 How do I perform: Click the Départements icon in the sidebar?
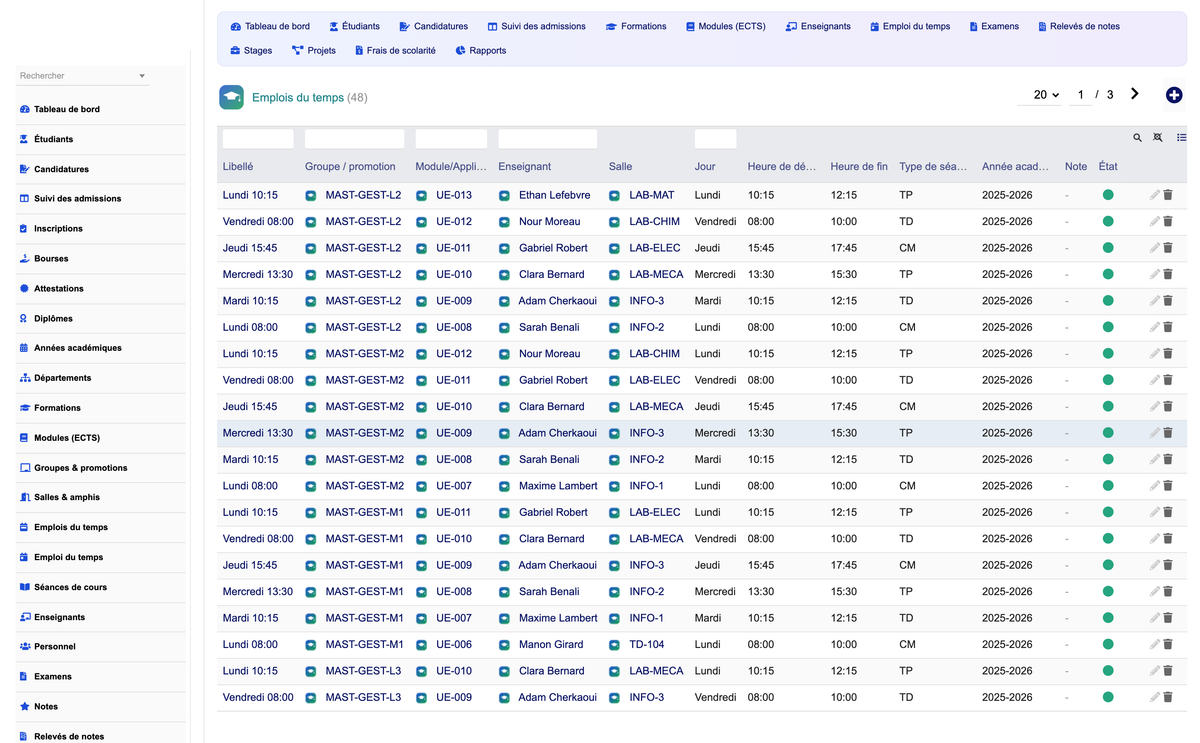[x=24, y=378]
